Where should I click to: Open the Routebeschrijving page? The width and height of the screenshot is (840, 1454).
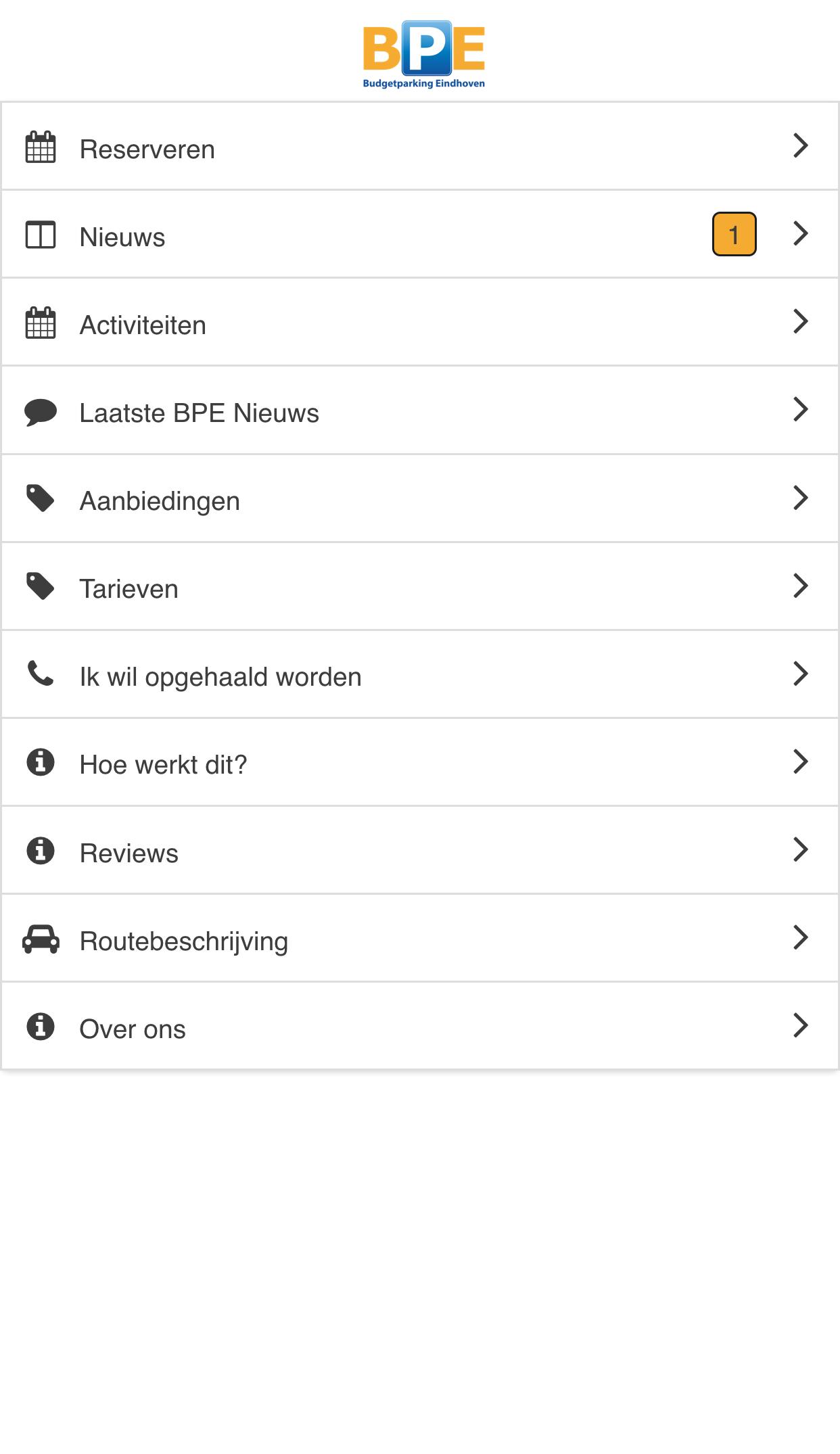(338, 940)
